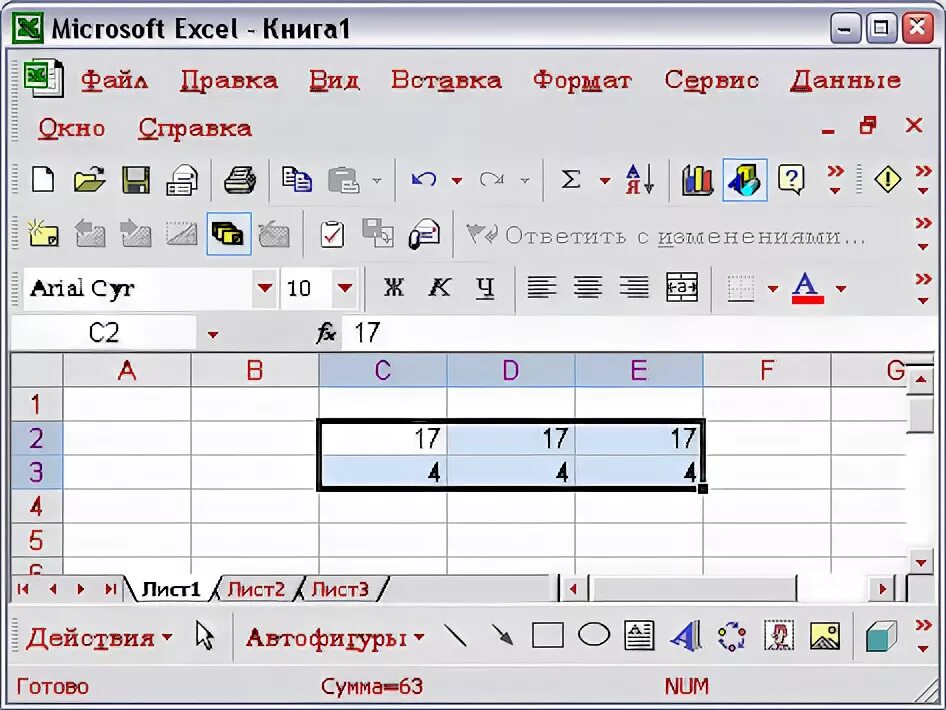The width and height of the screenshot is (946, 710).
Task: Open the Файл menu
Action: (x=115, y=80)
